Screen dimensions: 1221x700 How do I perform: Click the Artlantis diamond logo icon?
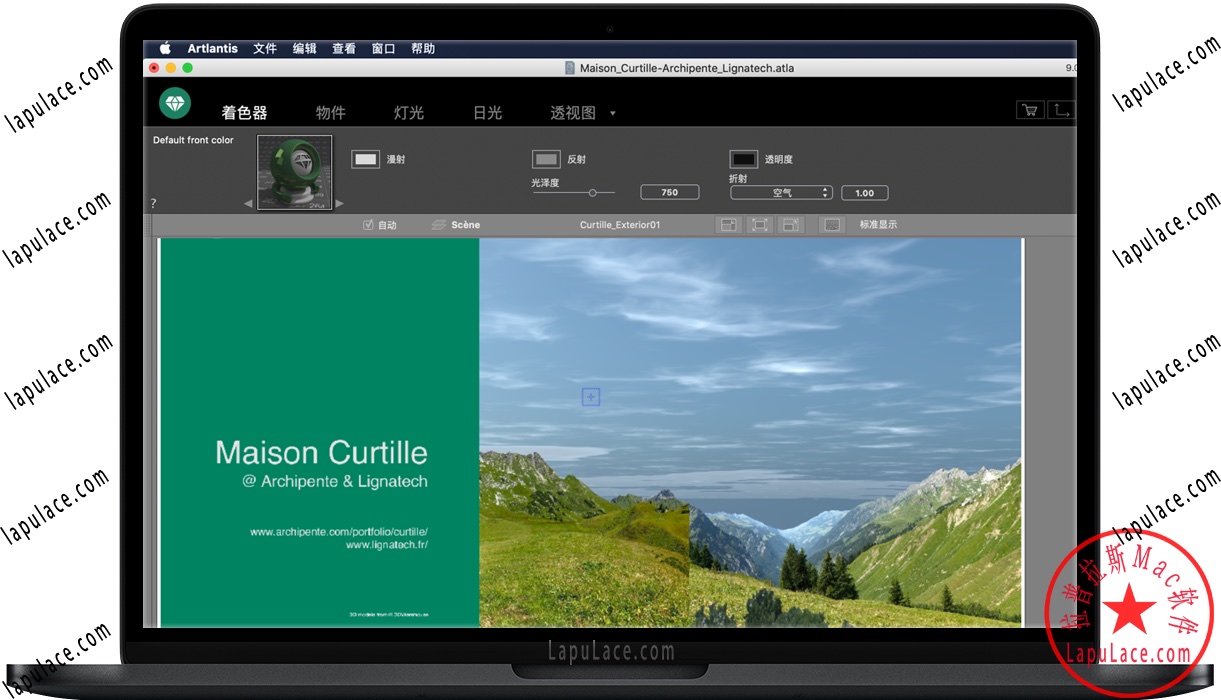tap(173, 103)
